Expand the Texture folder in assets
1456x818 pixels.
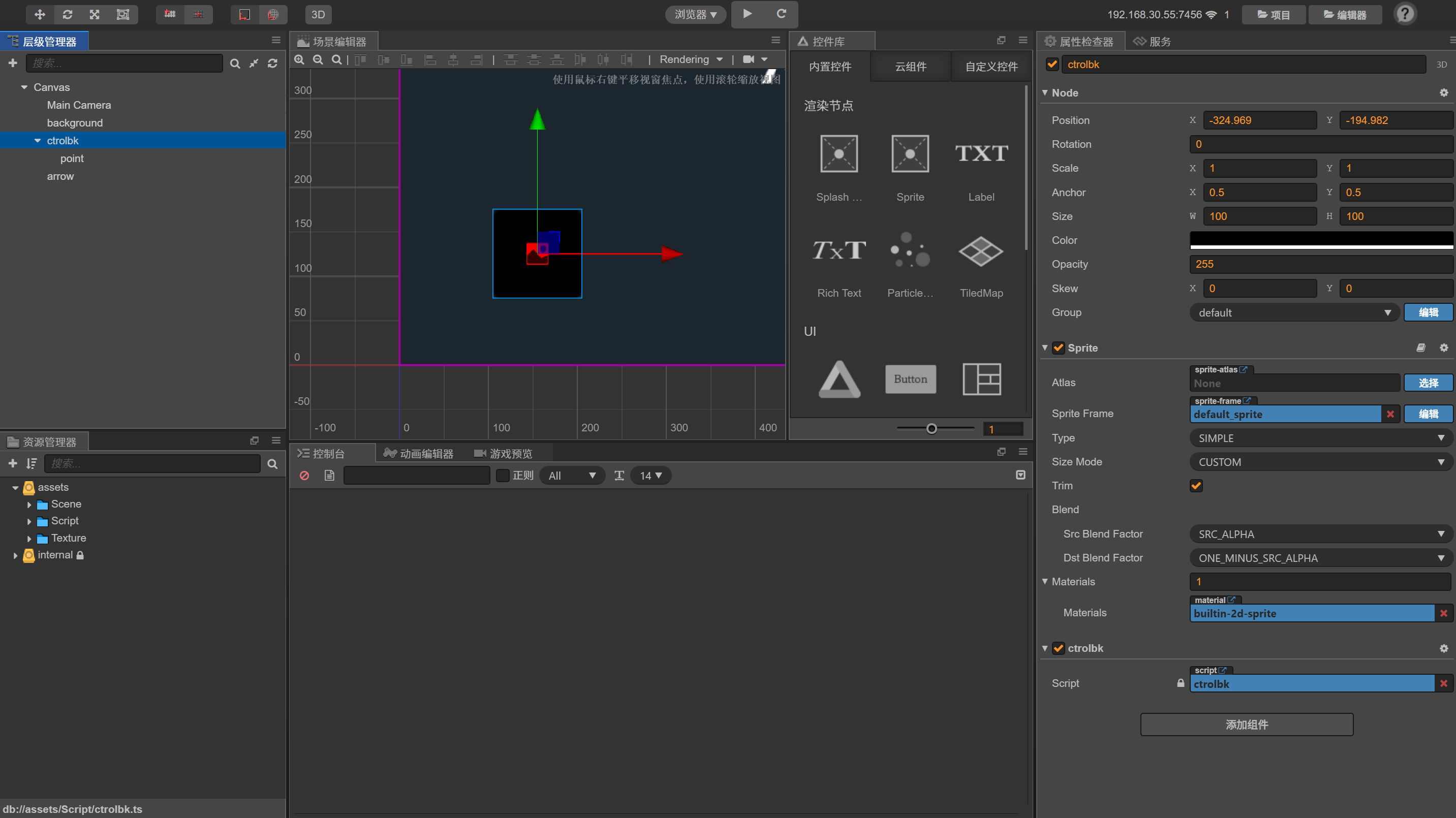(29, 539)
